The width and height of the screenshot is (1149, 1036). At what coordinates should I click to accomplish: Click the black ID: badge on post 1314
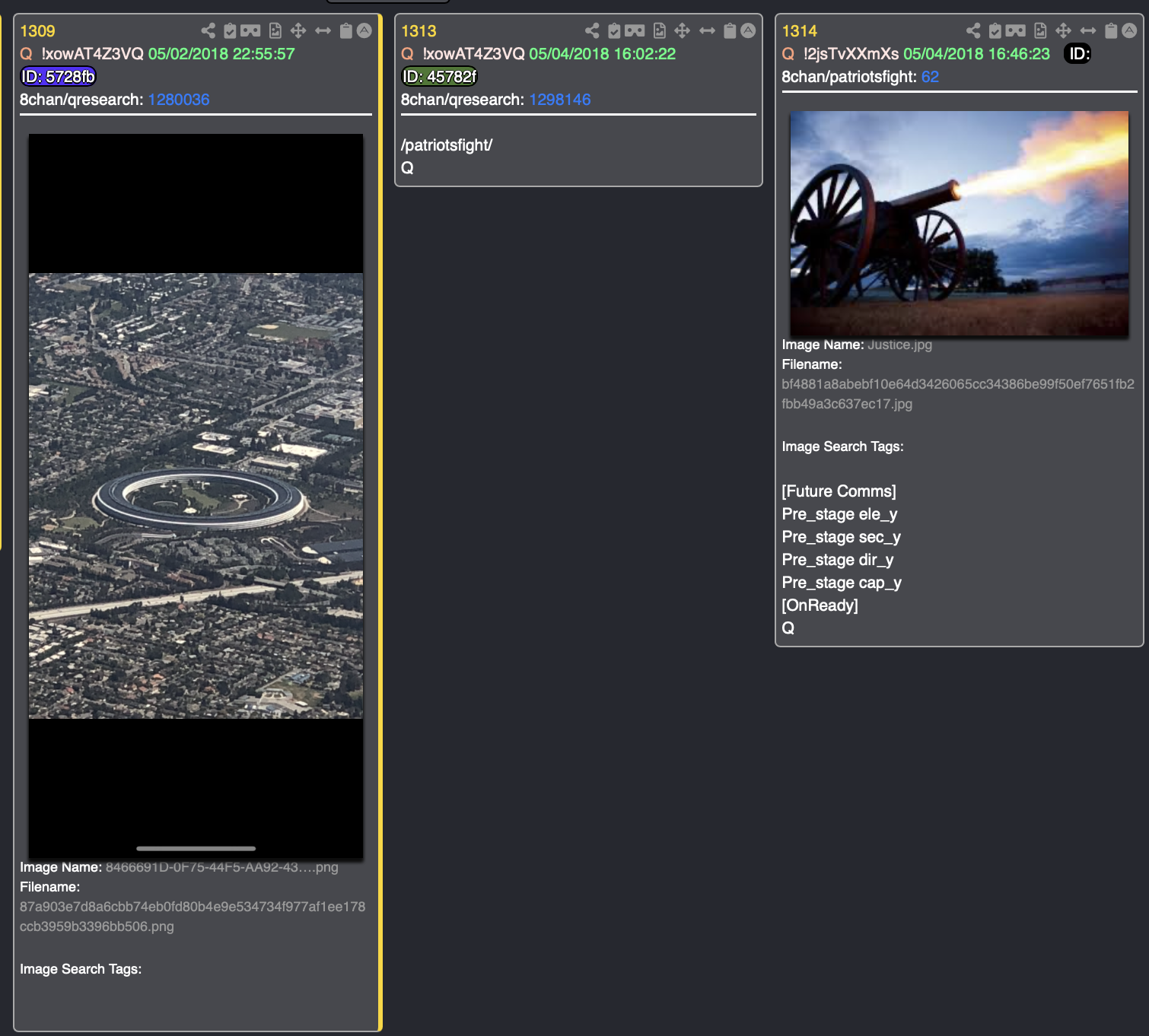[x=1077, y=54]
